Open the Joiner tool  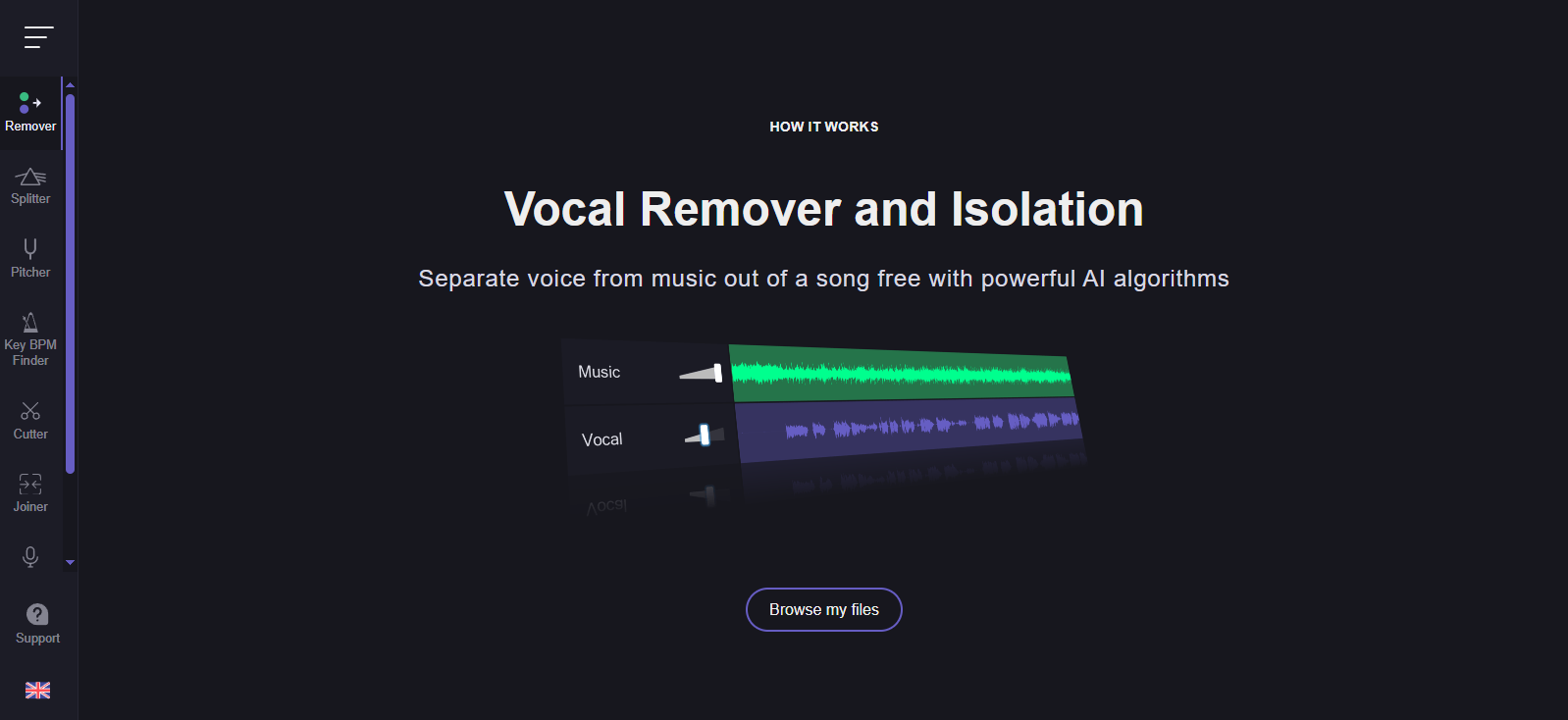(30, 493)
